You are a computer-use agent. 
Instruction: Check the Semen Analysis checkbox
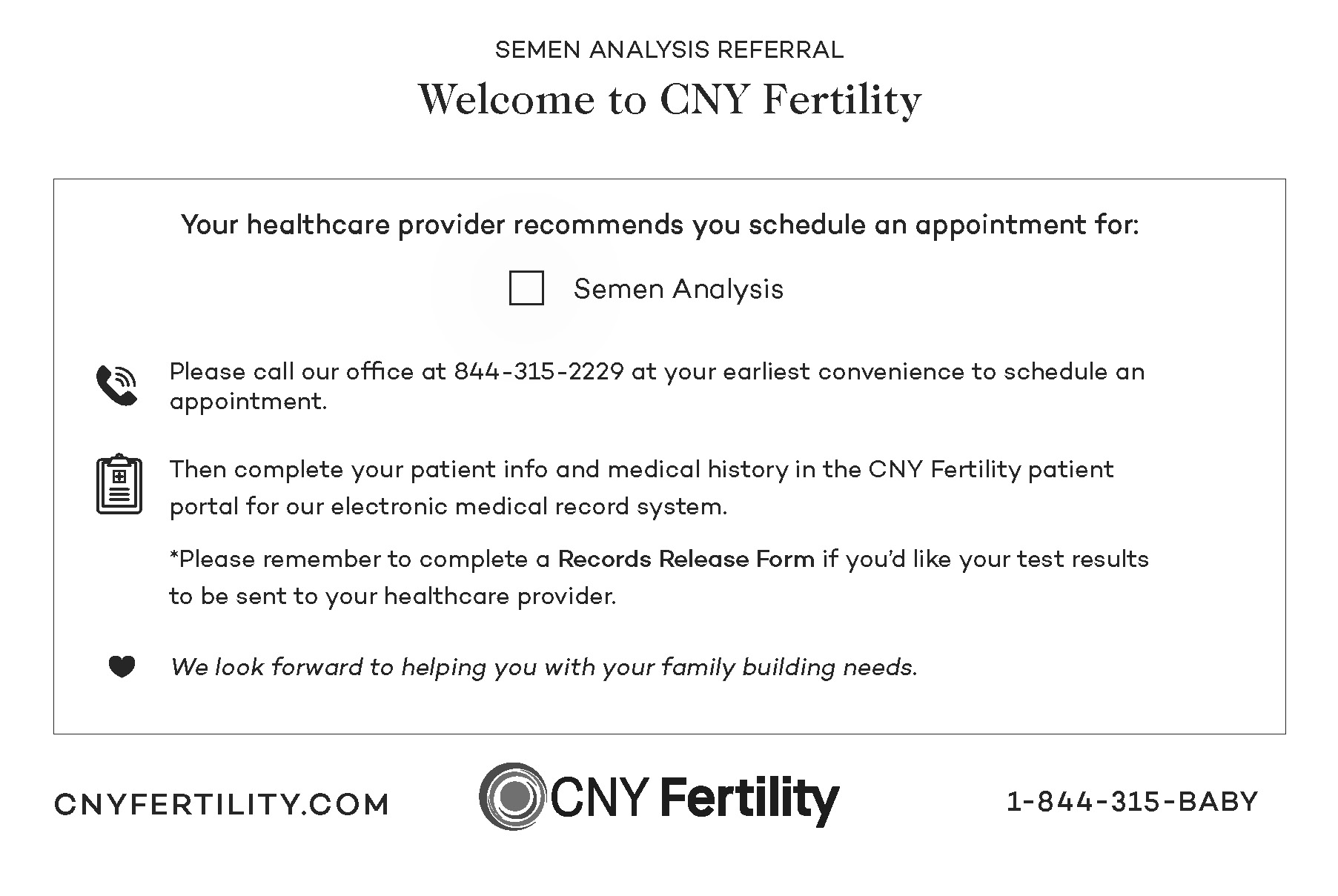pyautogui.click(x=526, y=288)
